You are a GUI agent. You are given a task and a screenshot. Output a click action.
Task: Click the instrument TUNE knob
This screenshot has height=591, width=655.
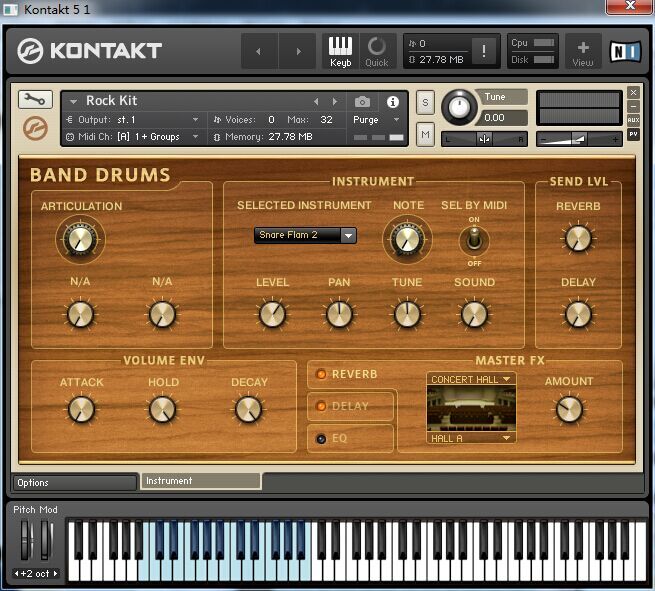point(407,314)
